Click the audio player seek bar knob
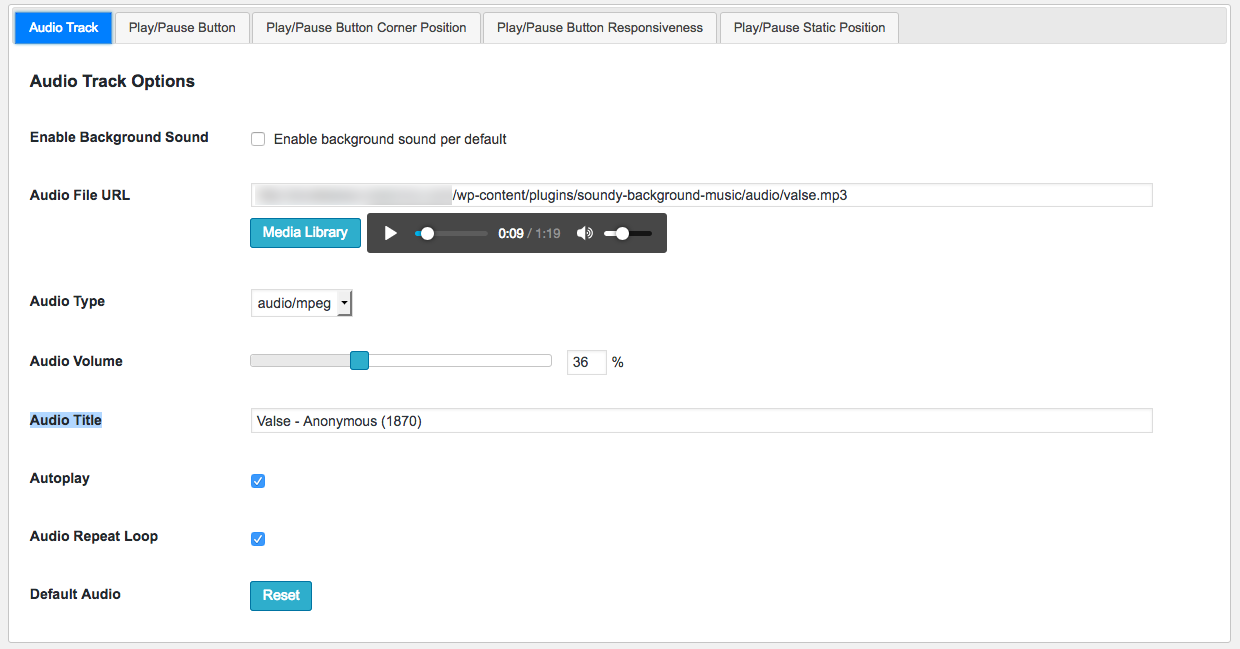 tap(427, 233)
